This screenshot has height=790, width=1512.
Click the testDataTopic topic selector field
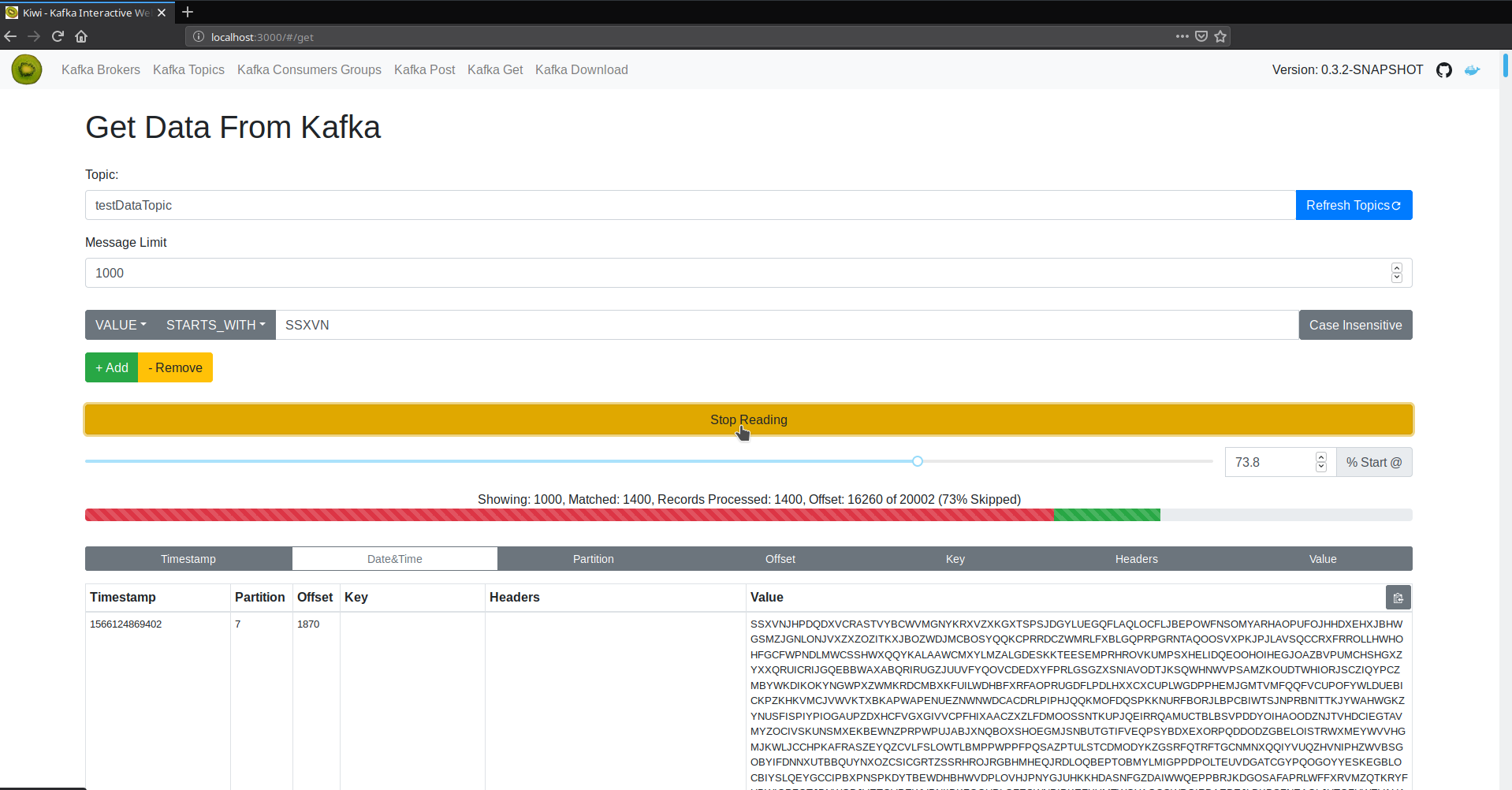690,205
